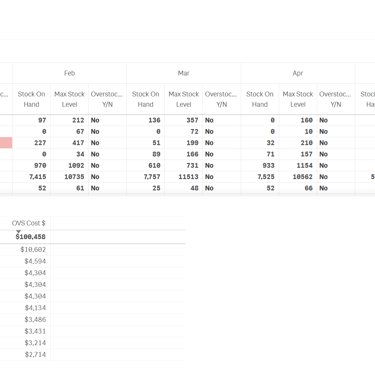Select the Feb month column header

point(70,73)
